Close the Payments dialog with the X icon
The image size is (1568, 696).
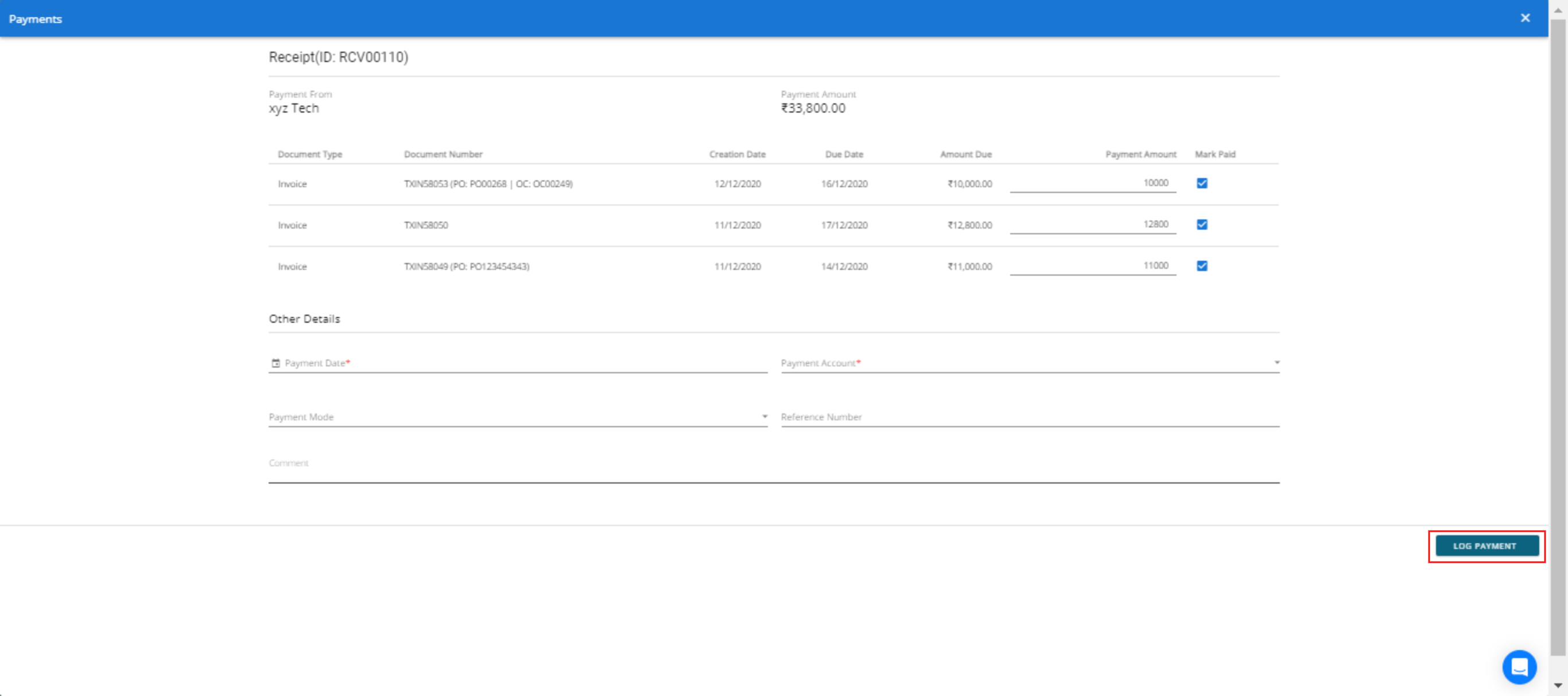(1525, 18)
